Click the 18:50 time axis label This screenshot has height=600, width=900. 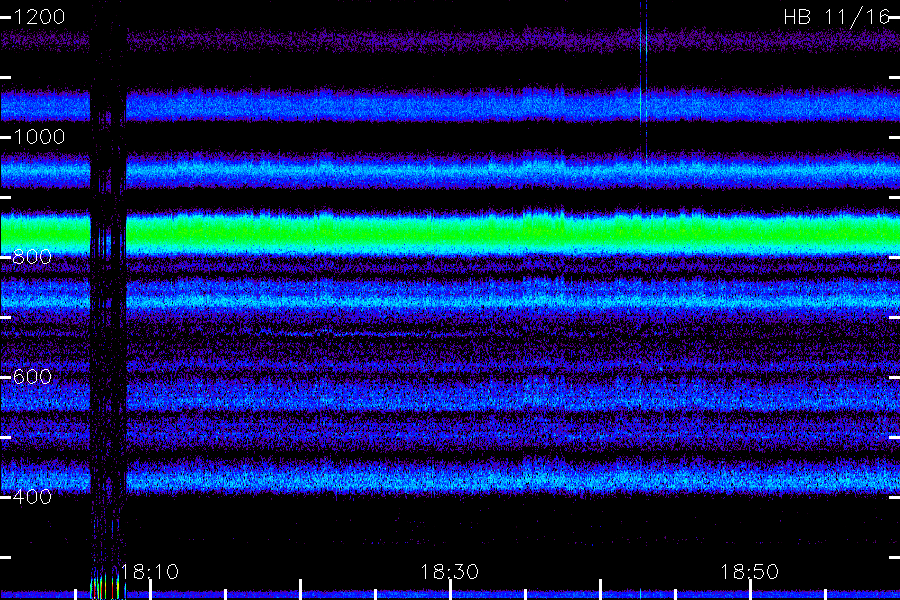coord(750,572)
